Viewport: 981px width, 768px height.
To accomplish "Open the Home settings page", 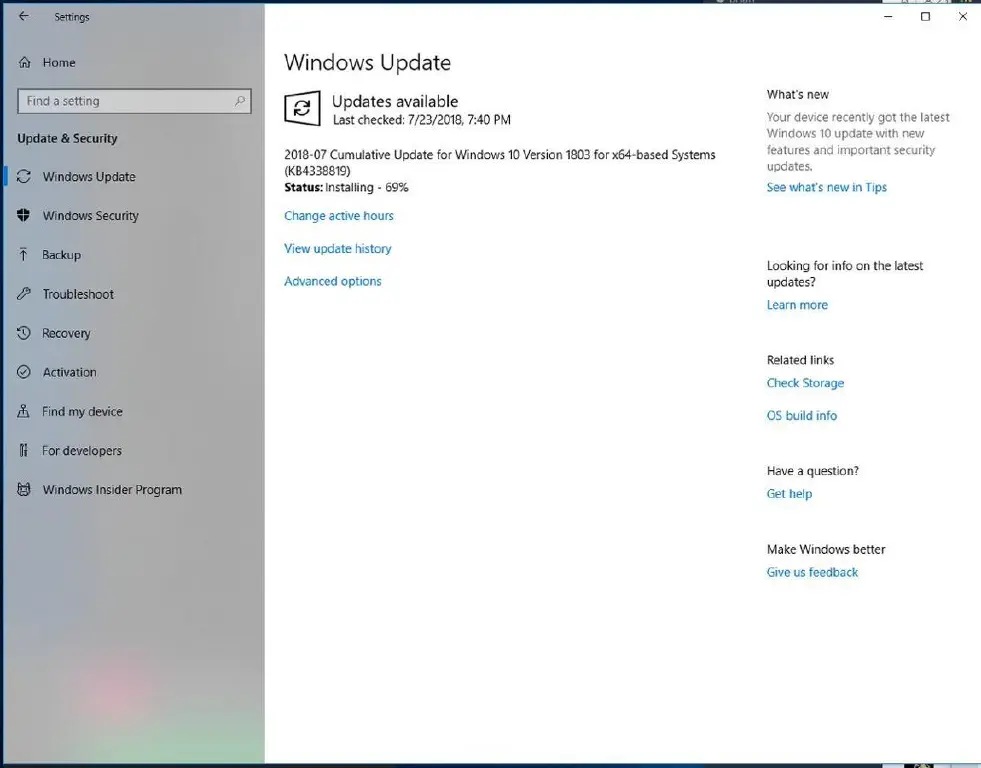I will tap(59, 63).
